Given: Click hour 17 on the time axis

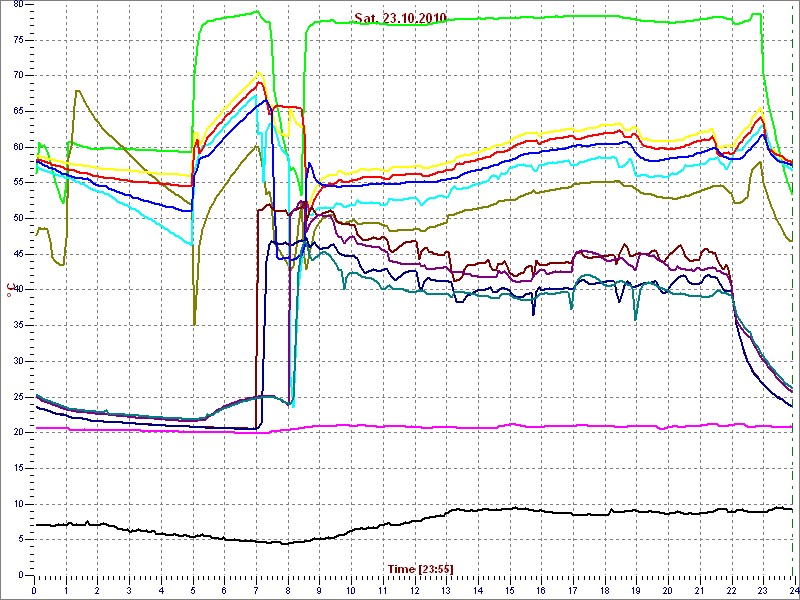Looking at the screenshot, I should 573,589.
